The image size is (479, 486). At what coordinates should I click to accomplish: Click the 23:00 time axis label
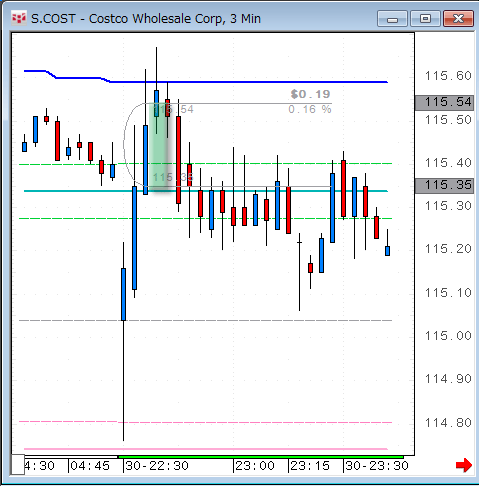(255, 466)
